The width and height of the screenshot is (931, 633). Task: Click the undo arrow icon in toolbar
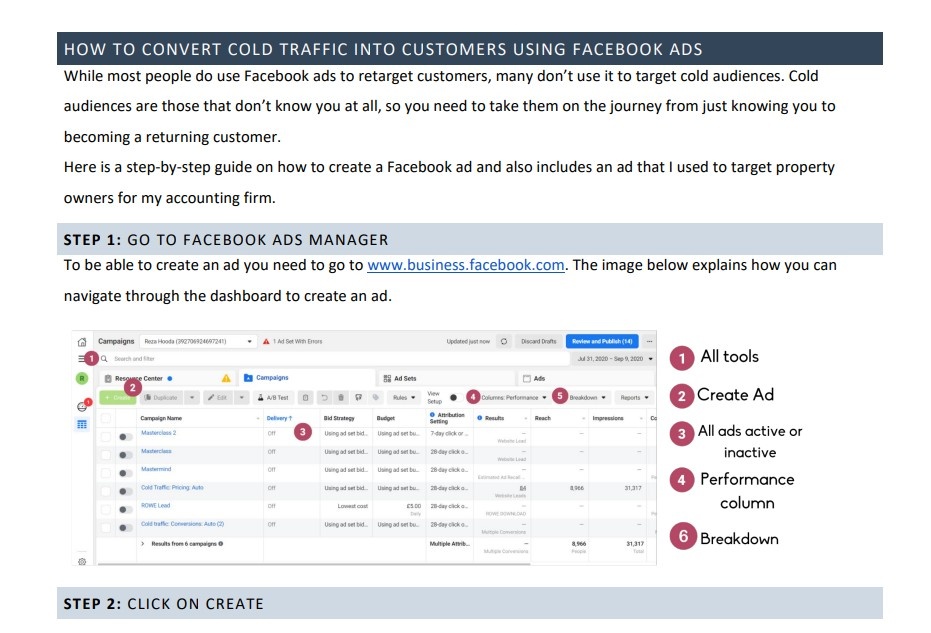pos(324,397)
